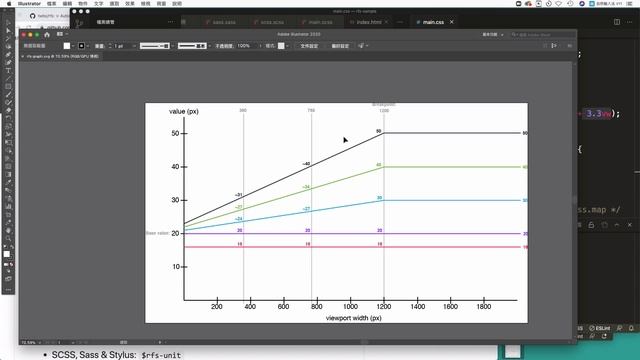Select the Direct Selection tool
This screenshot has height=360, width=640.
point(8,31)
